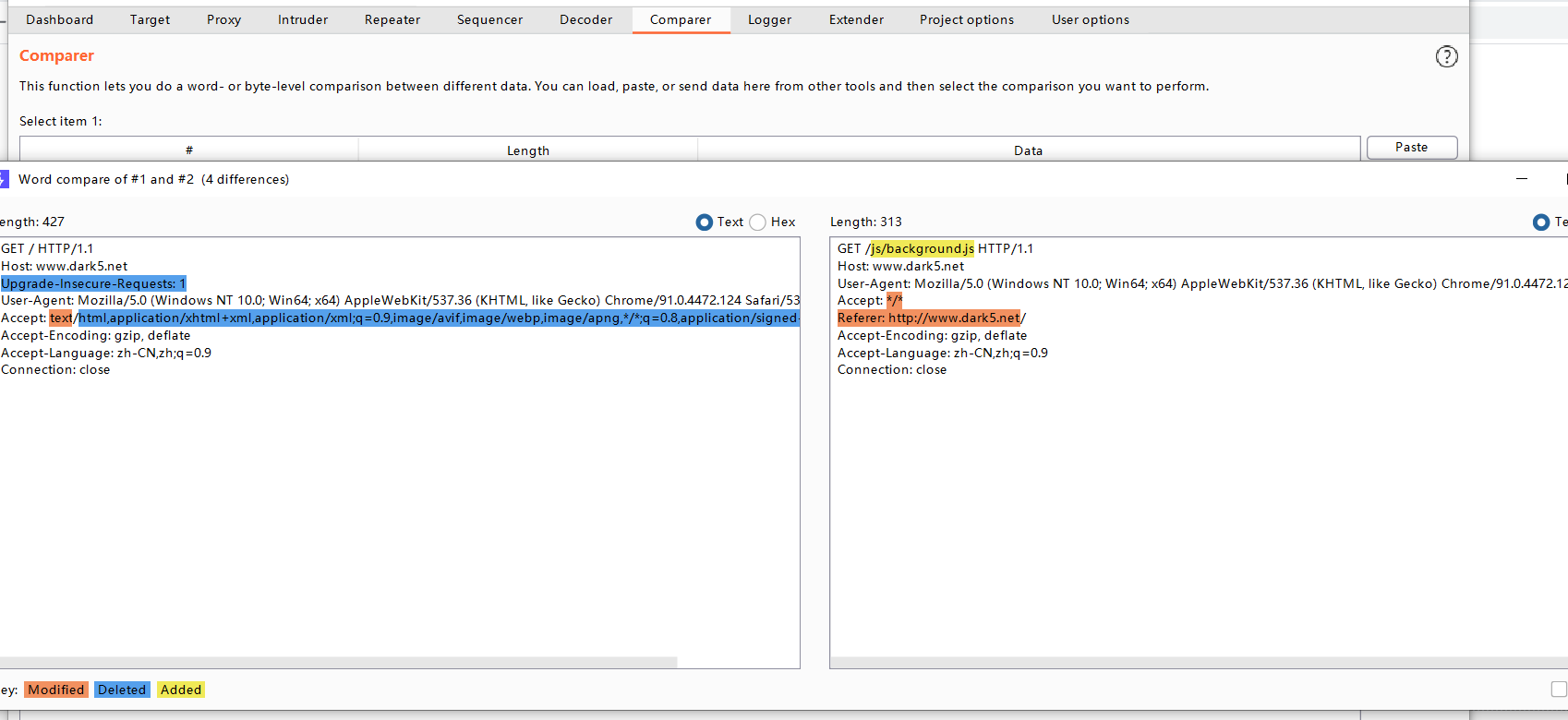Click Host: www.dark5.net in right pane
Image resolution: width=1568 pixels, height=720 pixels.
(x=900, y=266)
